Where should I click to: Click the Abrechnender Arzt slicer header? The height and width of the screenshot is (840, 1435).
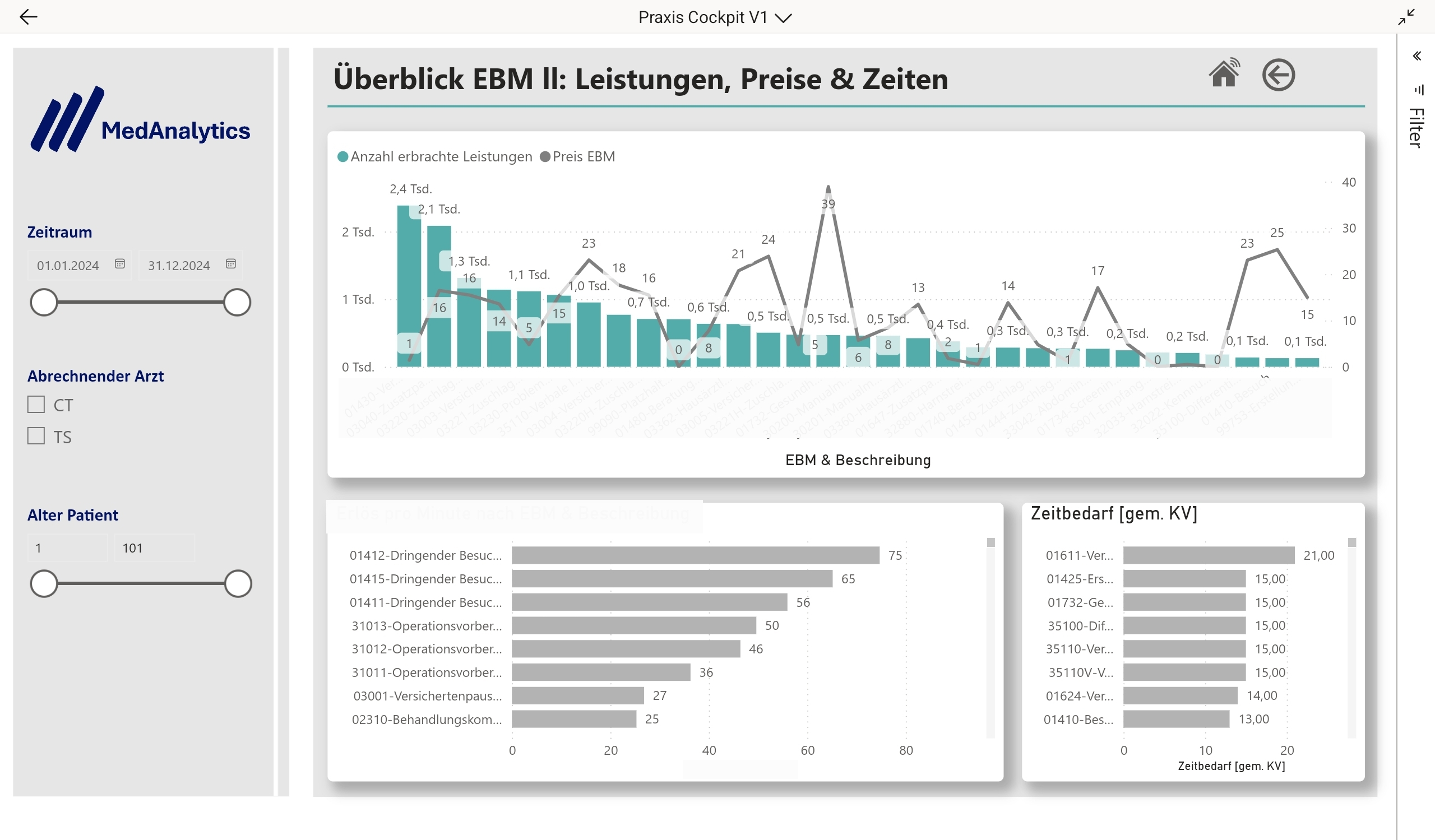[x=96, y=376]
